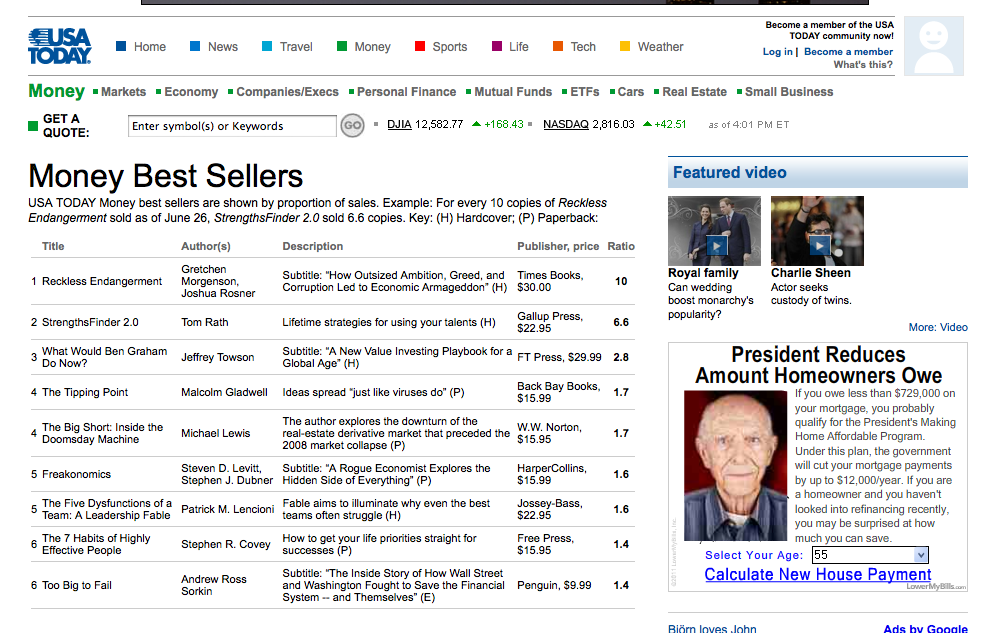Open the News section
989x633 pixels.
click(223, 47)
